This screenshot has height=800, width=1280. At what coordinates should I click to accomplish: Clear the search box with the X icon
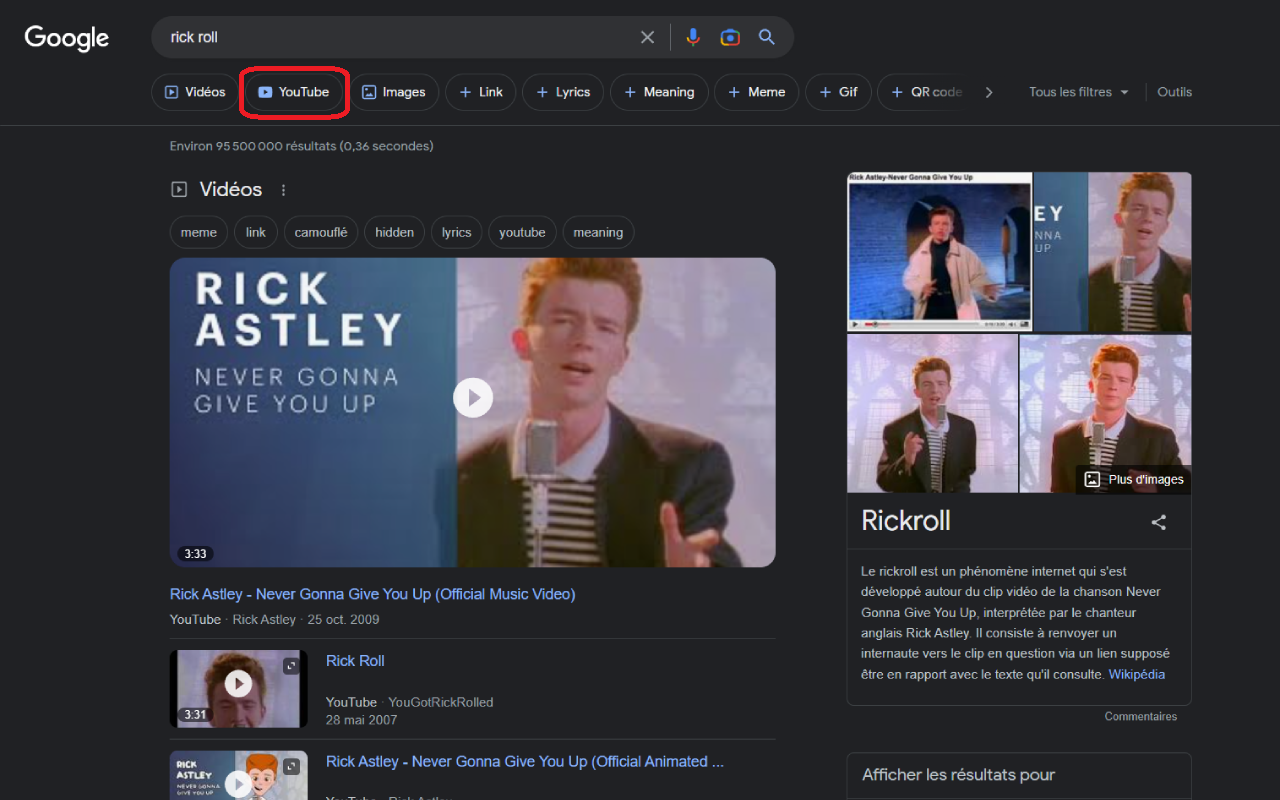(647, 37)
